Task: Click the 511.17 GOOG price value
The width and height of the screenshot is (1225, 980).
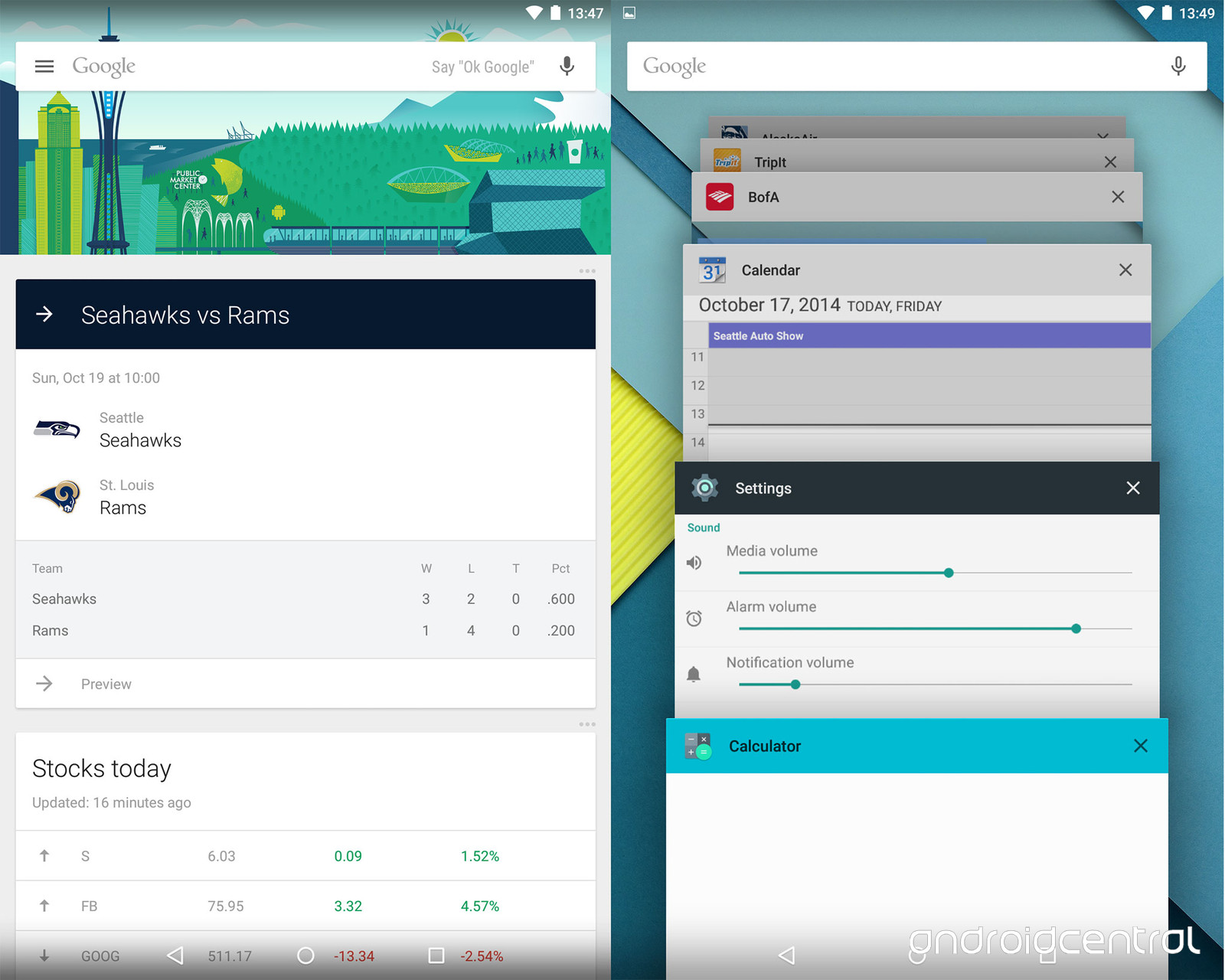Action: click(x=230, y=956)
